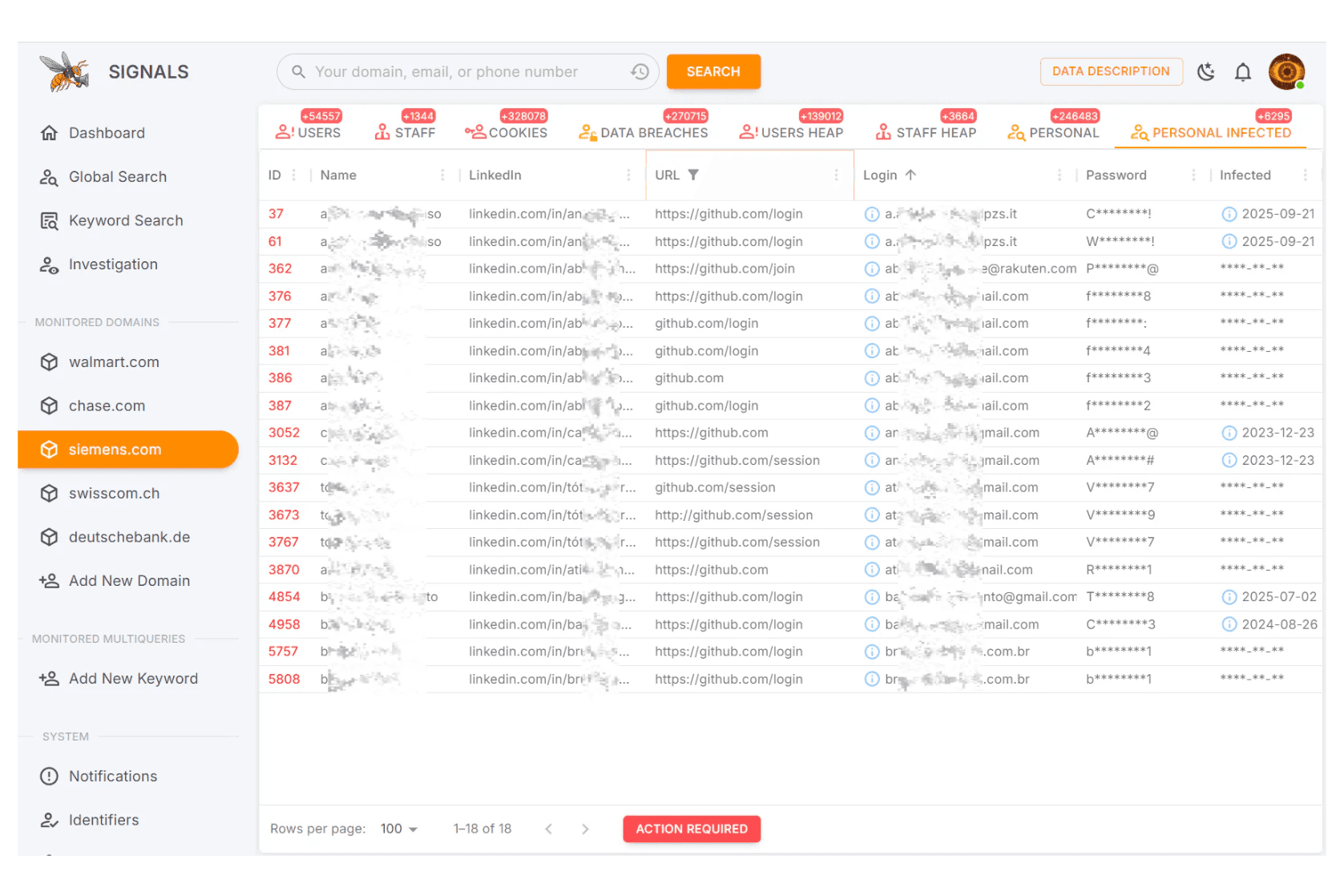Screen dimensions: 1344x896
Task: Click Add New Domain
Action: pyautogui.click(x=129, y=581)
